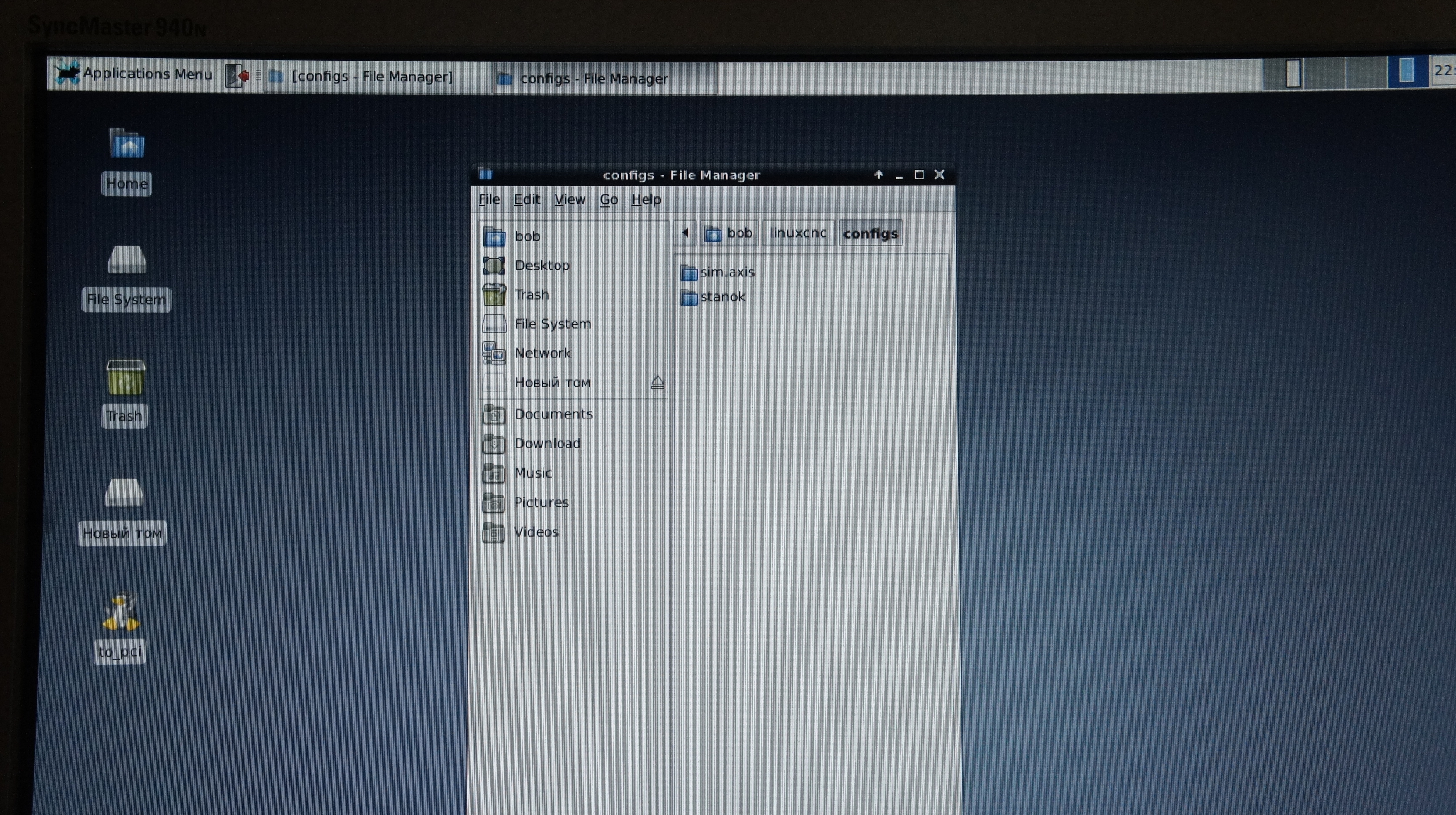Open Documents in the sidebar
1456x815 pixels.
(x=553, y=414)
